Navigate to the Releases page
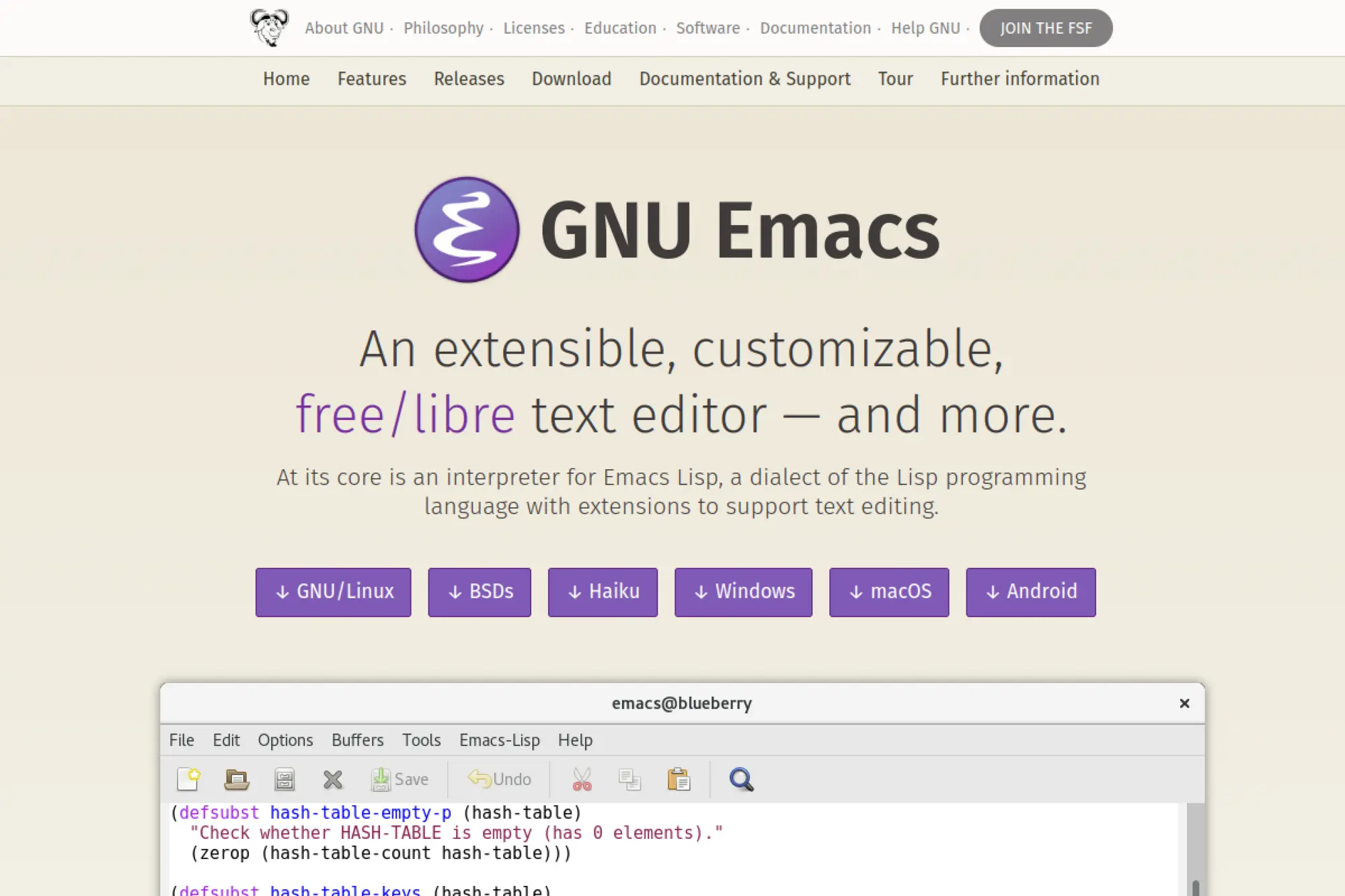 (469, 79)
